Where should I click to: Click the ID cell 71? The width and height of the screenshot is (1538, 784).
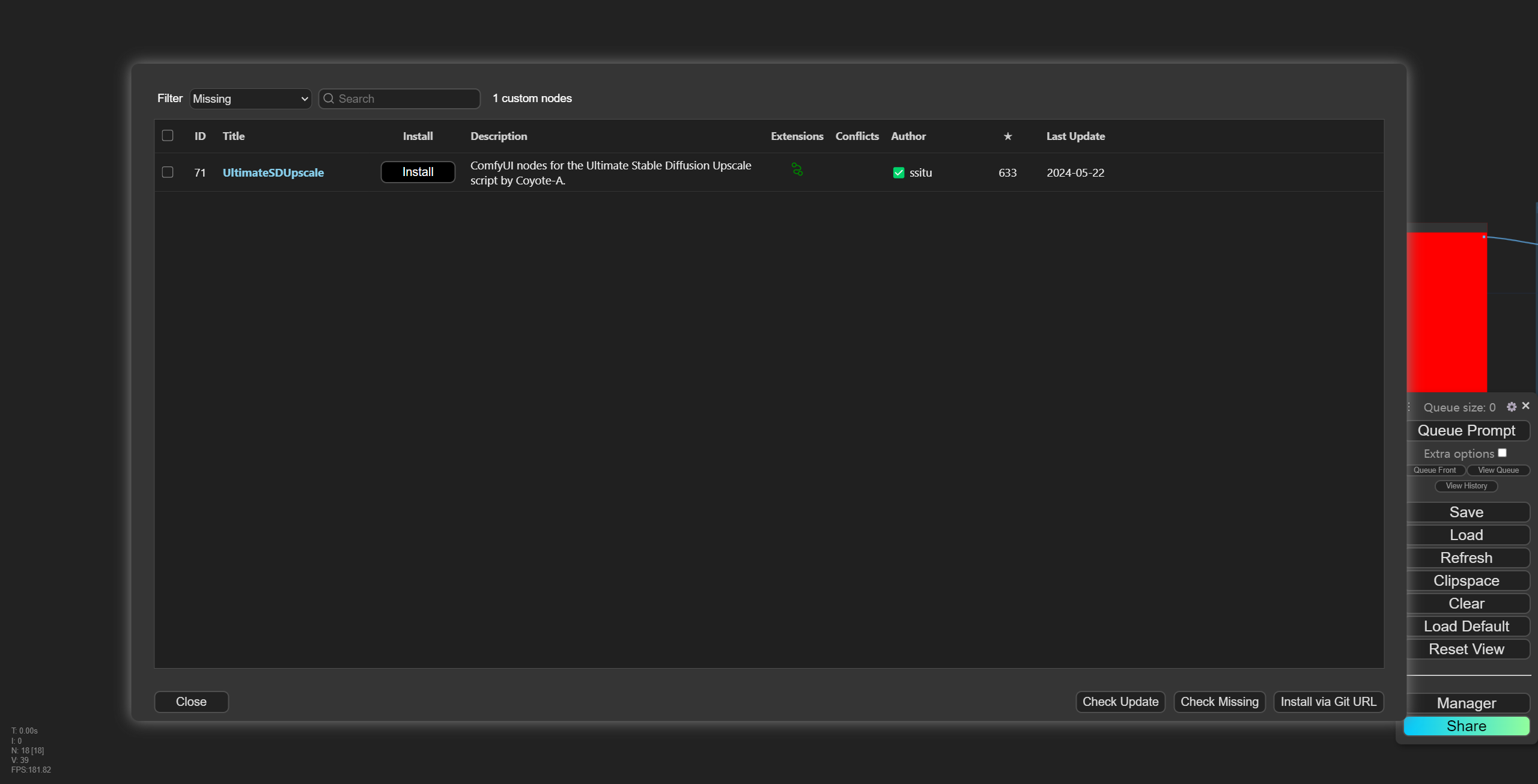point(200,173)
